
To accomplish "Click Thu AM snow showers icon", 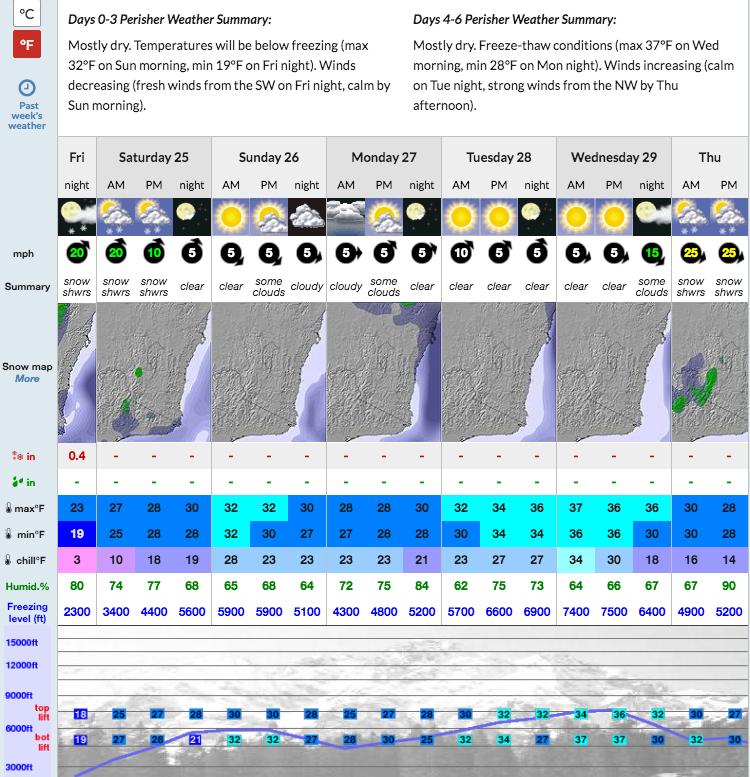I will coord(691,217).
